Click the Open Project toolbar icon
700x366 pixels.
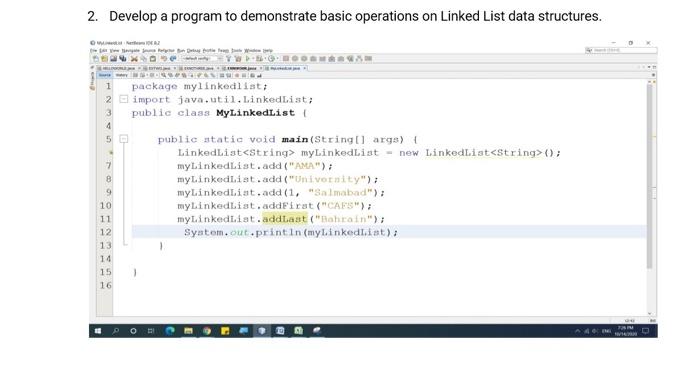point(113,58)
